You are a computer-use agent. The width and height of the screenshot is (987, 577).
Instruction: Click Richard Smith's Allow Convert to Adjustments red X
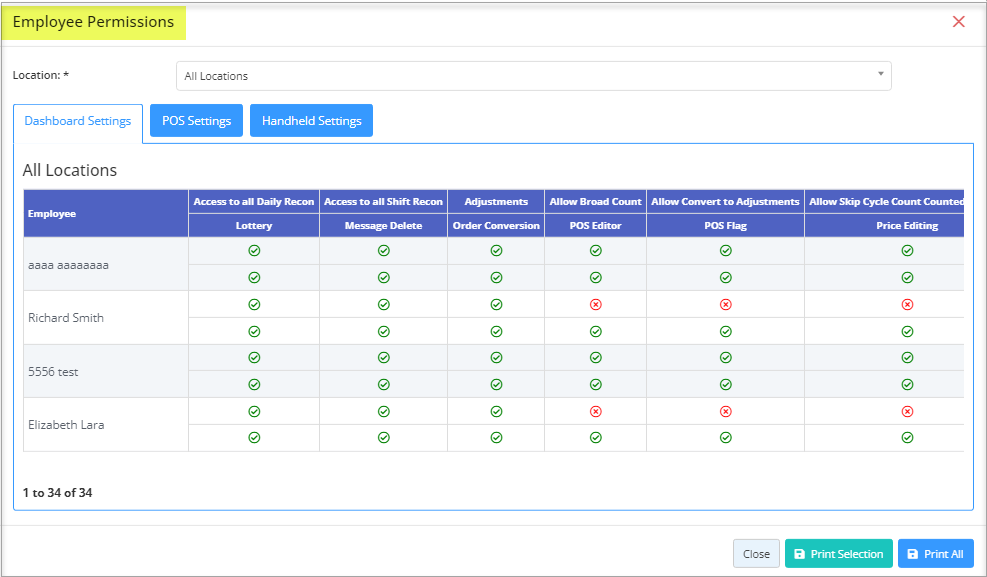[x=726, y=305]
